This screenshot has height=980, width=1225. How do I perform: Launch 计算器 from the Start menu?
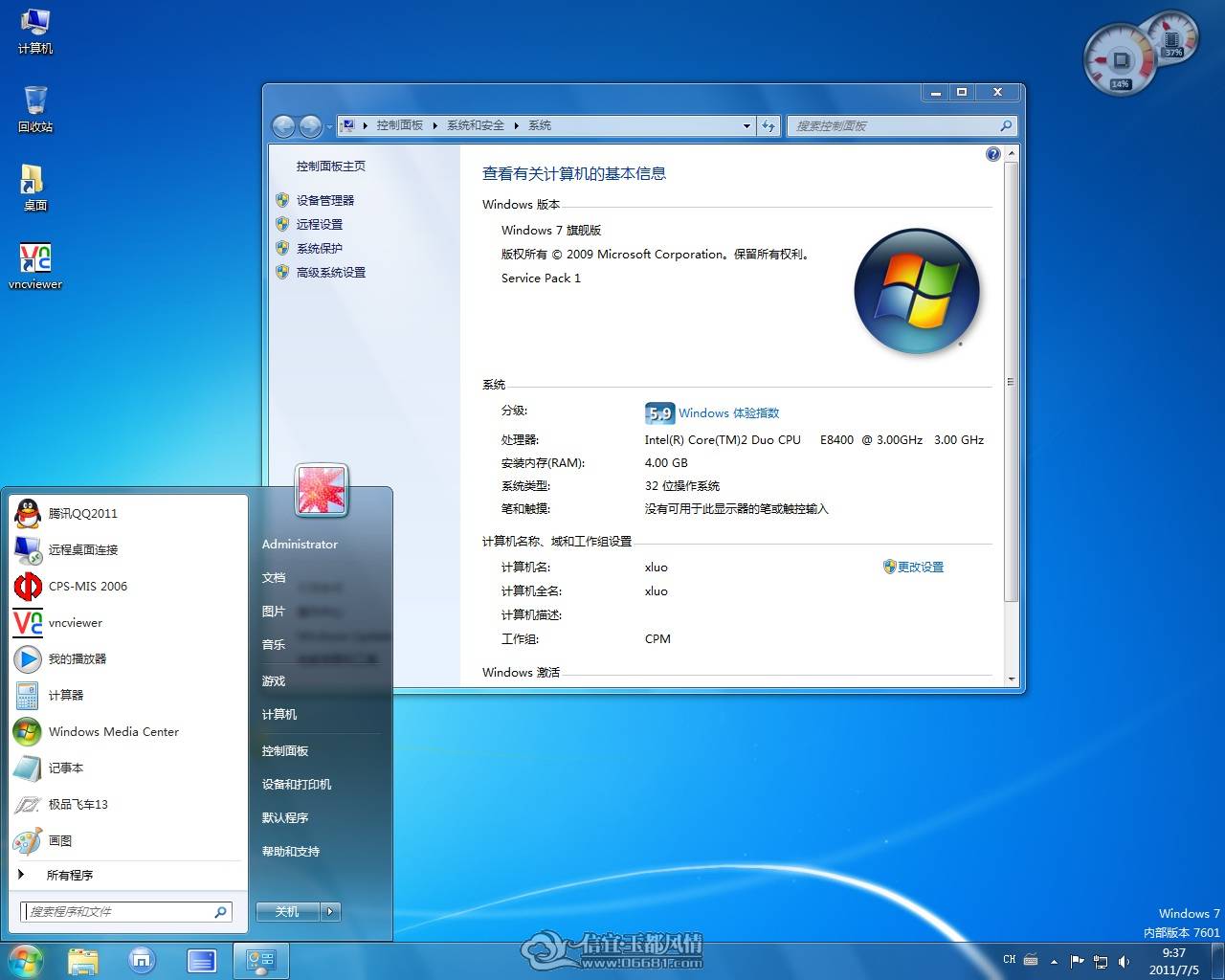pos(128,696)
